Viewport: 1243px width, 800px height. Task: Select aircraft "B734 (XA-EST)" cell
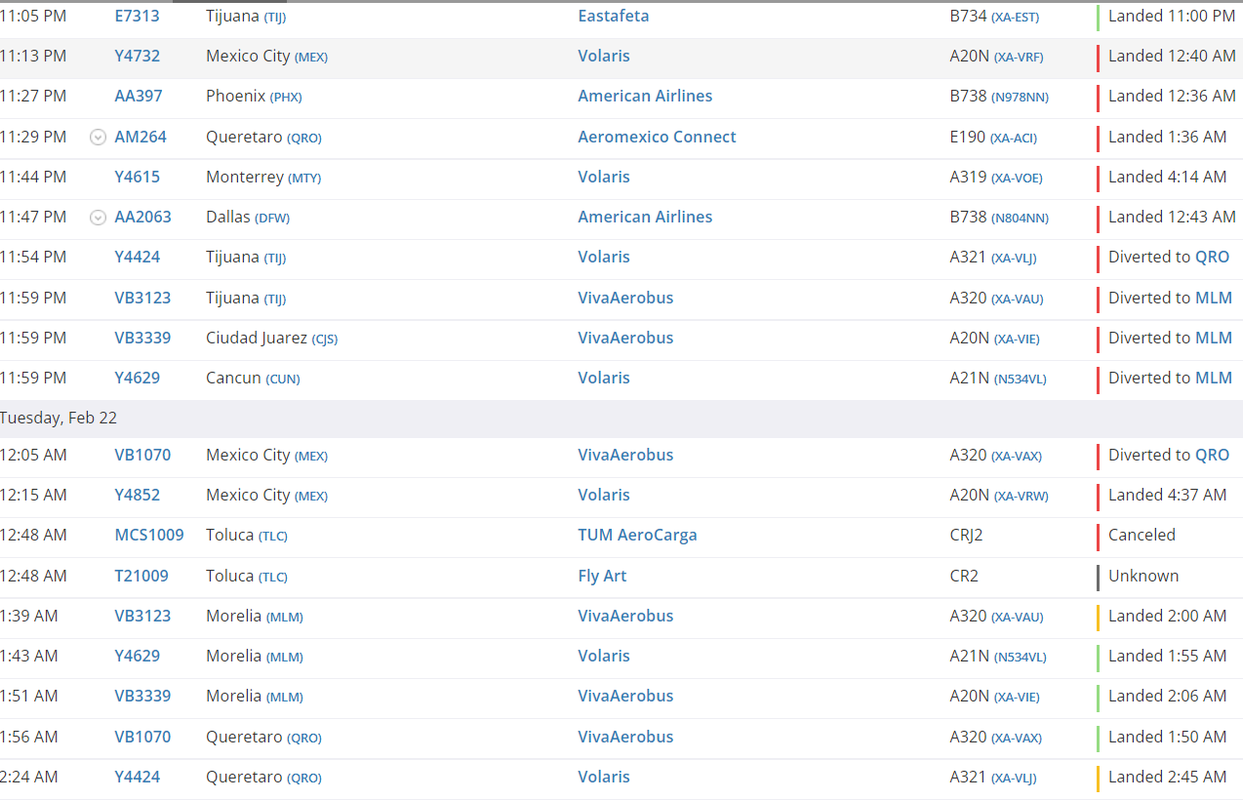pos(996,16)
